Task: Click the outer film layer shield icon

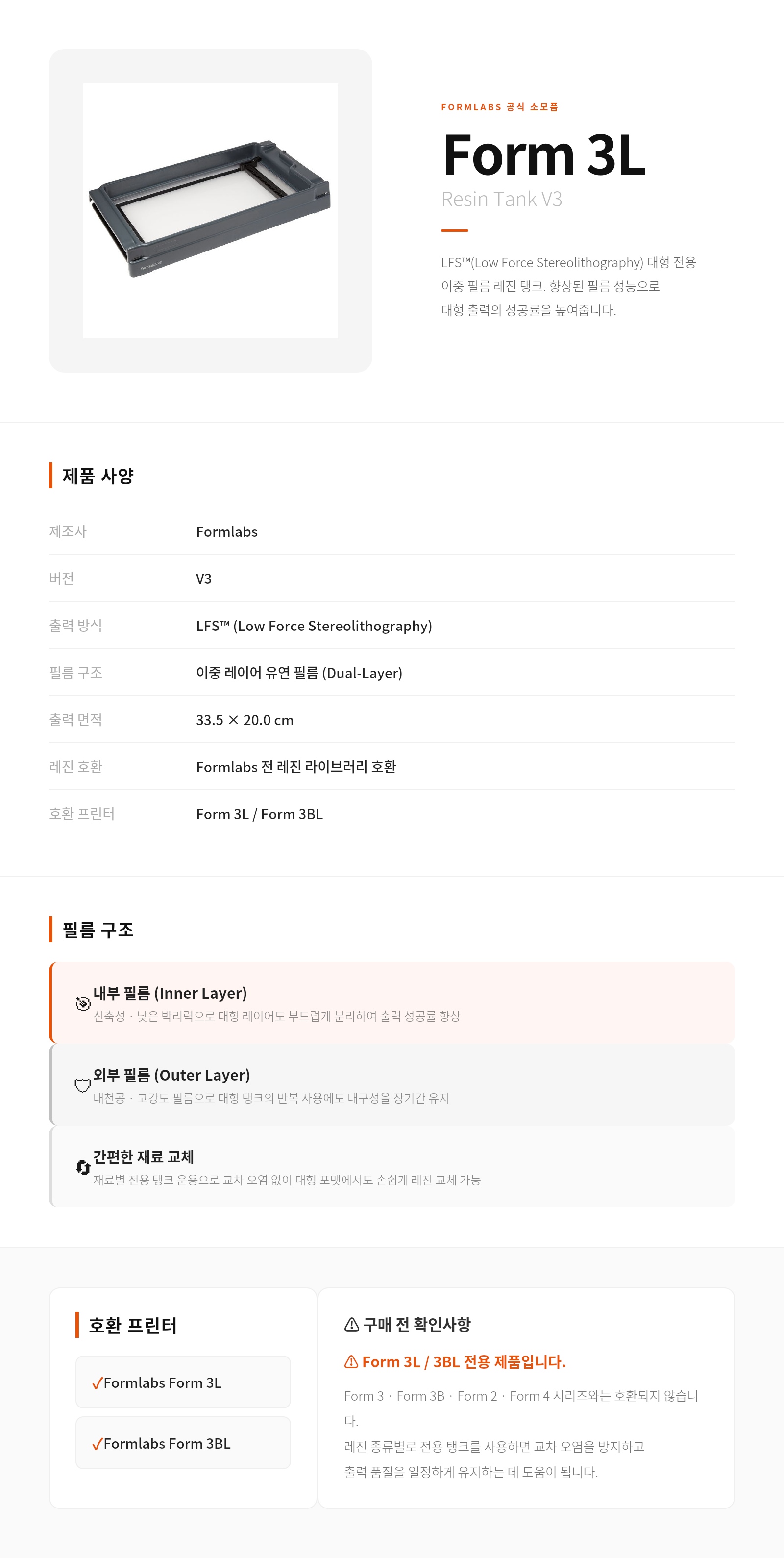Action: coord(83,1085)
